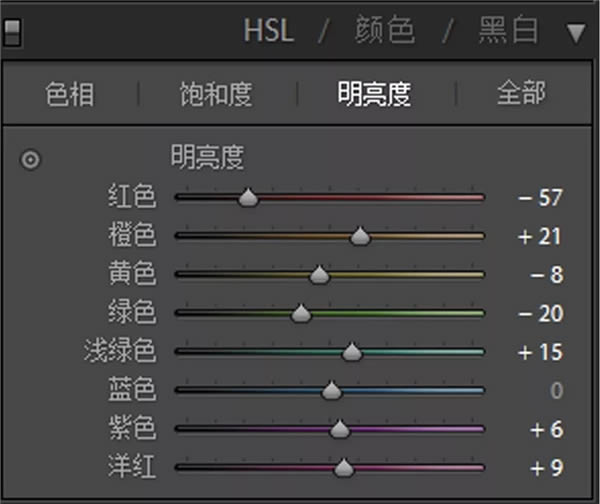Click the 橙色 (Orange) luminance slider handle
This screenshot has height=504, width=600.
pyautogui.click(x=361, y=237)
